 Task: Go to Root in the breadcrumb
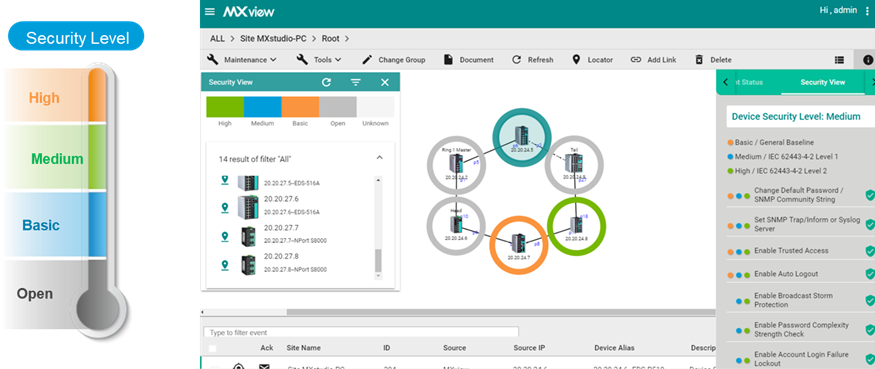click(x=330, y=39)
